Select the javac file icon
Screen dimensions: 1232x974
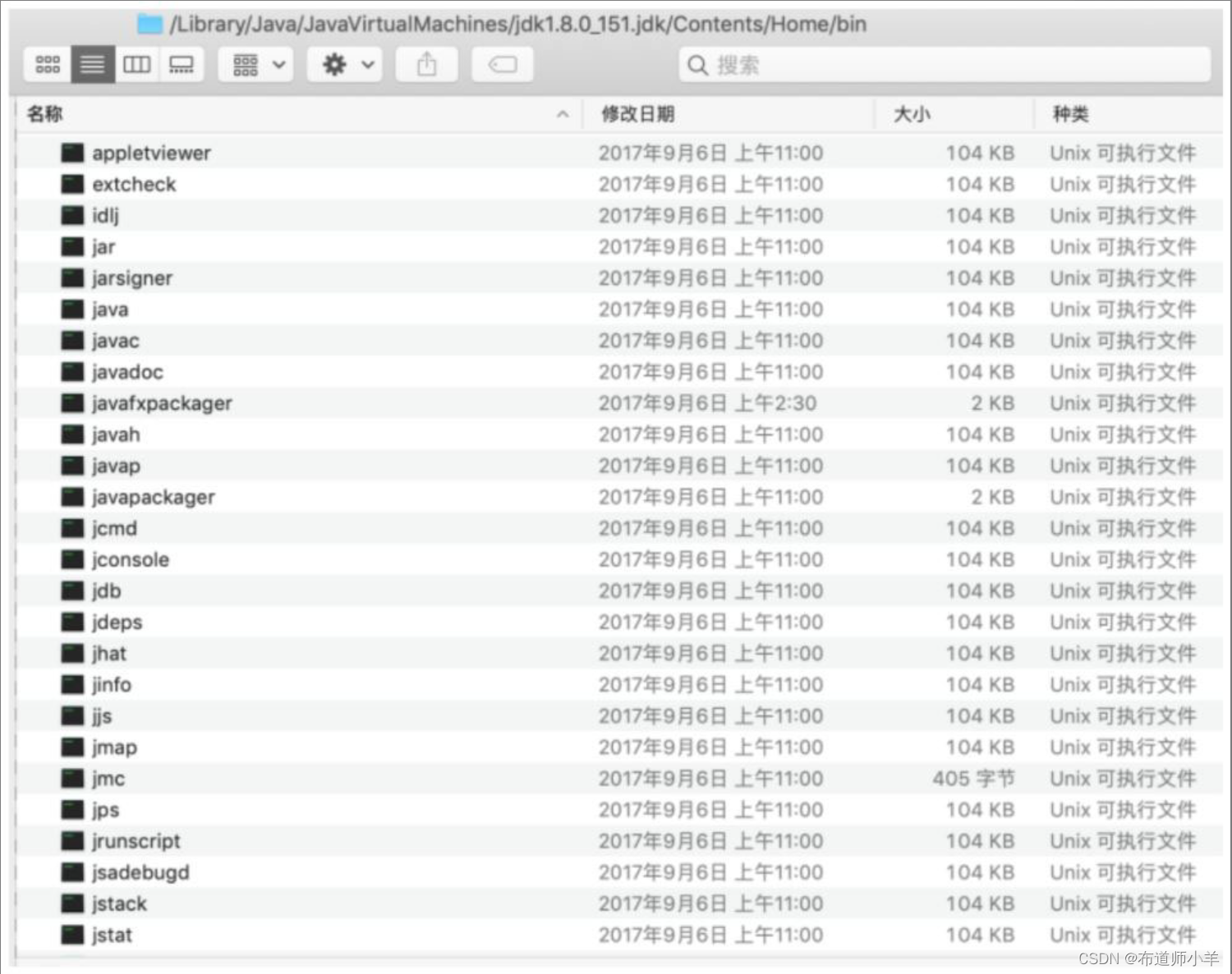[73, 341]
